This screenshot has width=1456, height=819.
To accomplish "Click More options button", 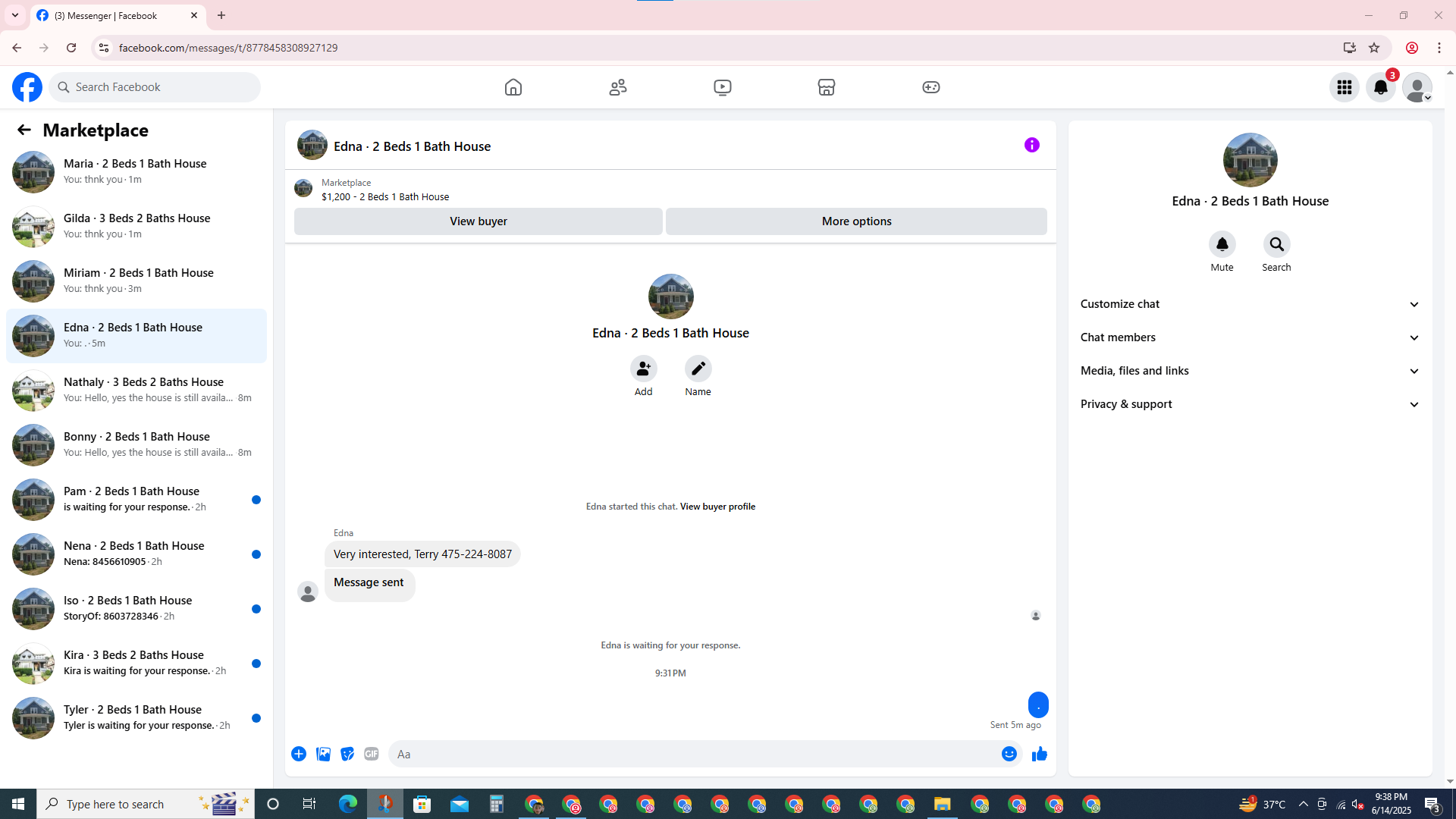I will (857, 221).
